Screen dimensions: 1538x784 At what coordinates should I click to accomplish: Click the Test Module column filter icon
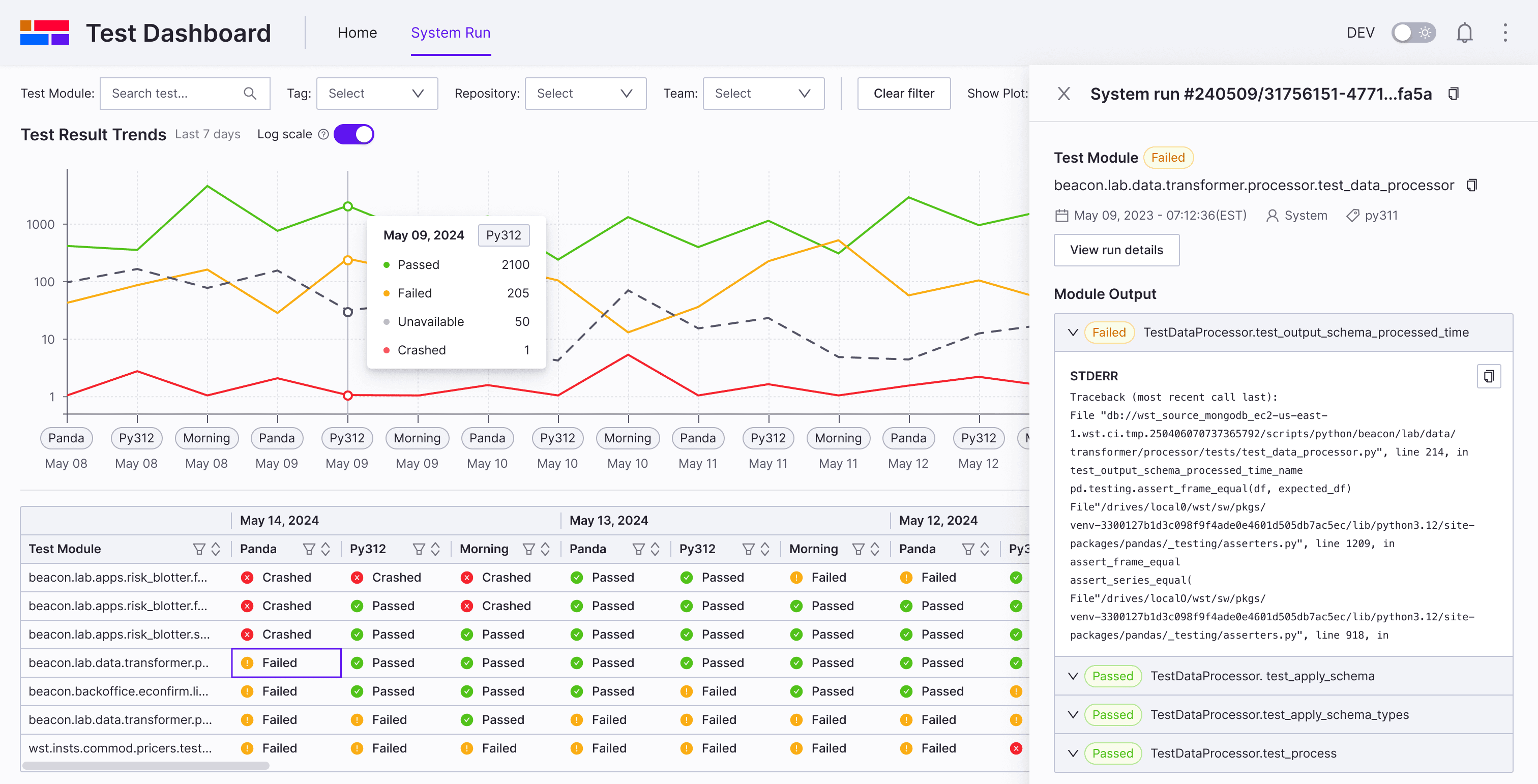pyautogui.click(x=199, y=549)
